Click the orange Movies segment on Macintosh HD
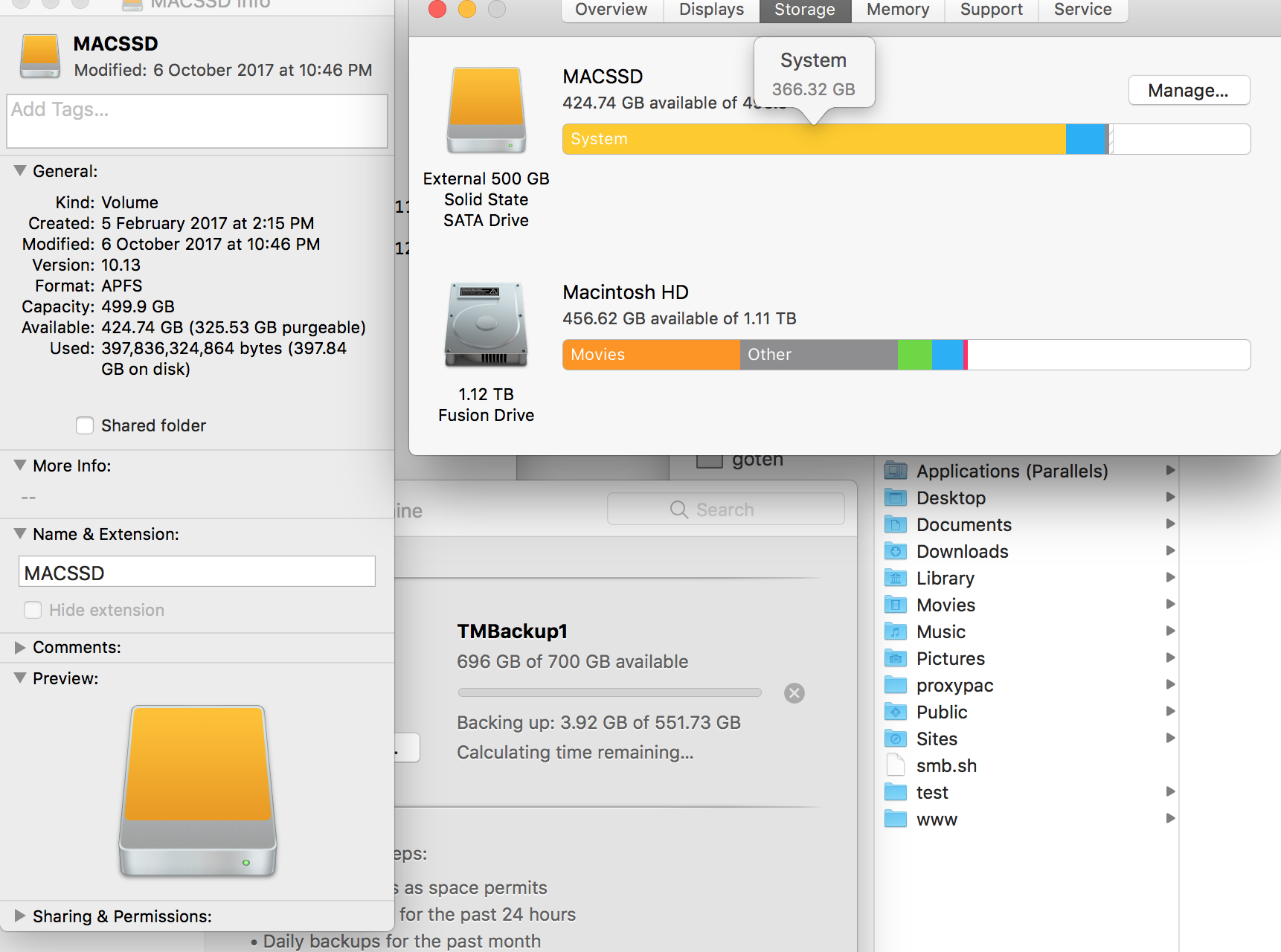 point(652,355)
